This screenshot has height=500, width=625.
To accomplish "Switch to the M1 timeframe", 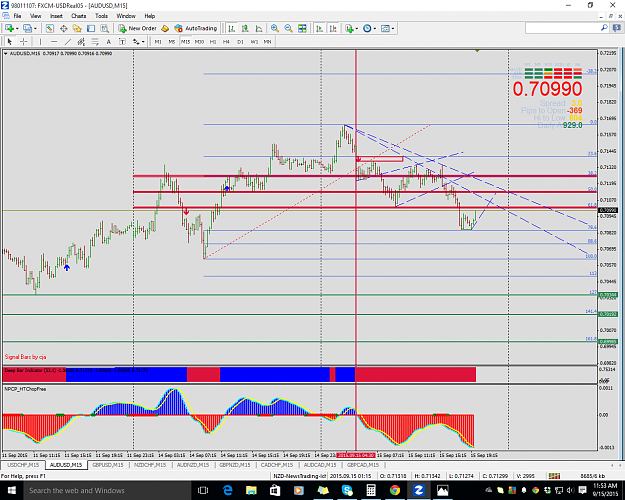I will (158, 41).
